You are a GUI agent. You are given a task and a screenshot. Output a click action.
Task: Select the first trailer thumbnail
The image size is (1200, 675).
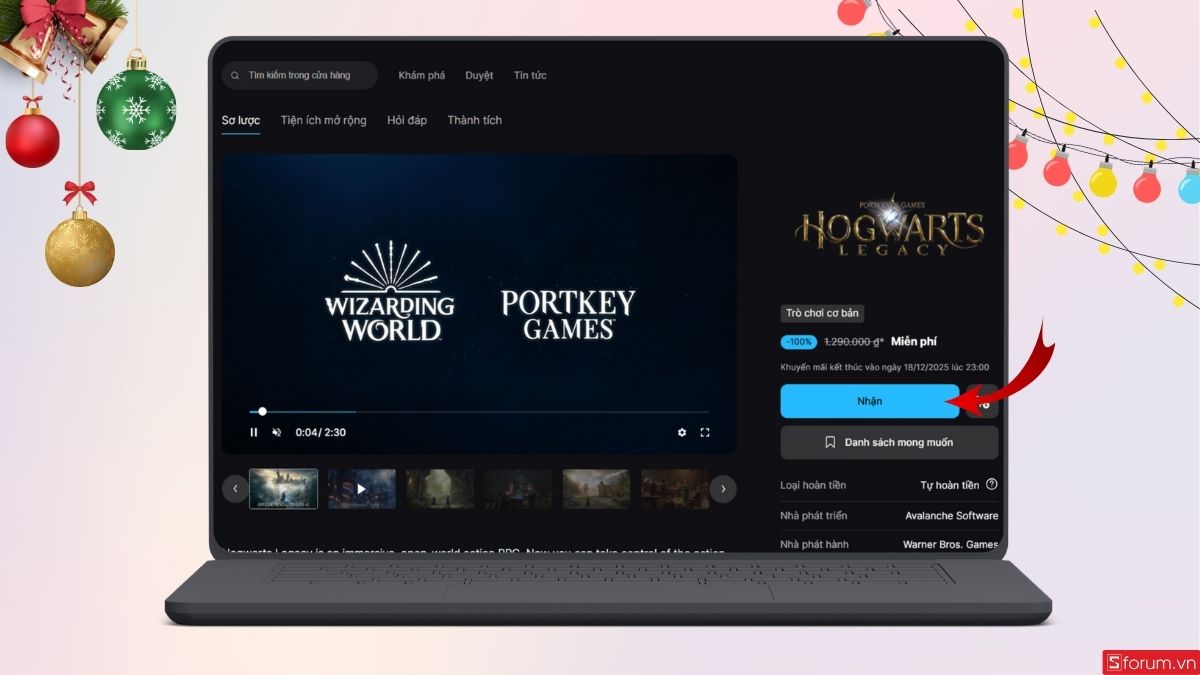283,489
